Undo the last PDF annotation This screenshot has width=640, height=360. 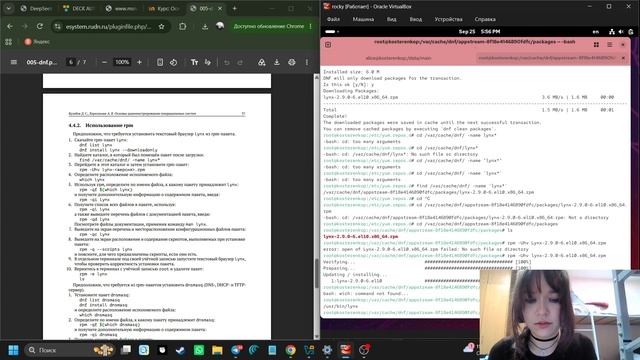[x=227, y=62]
